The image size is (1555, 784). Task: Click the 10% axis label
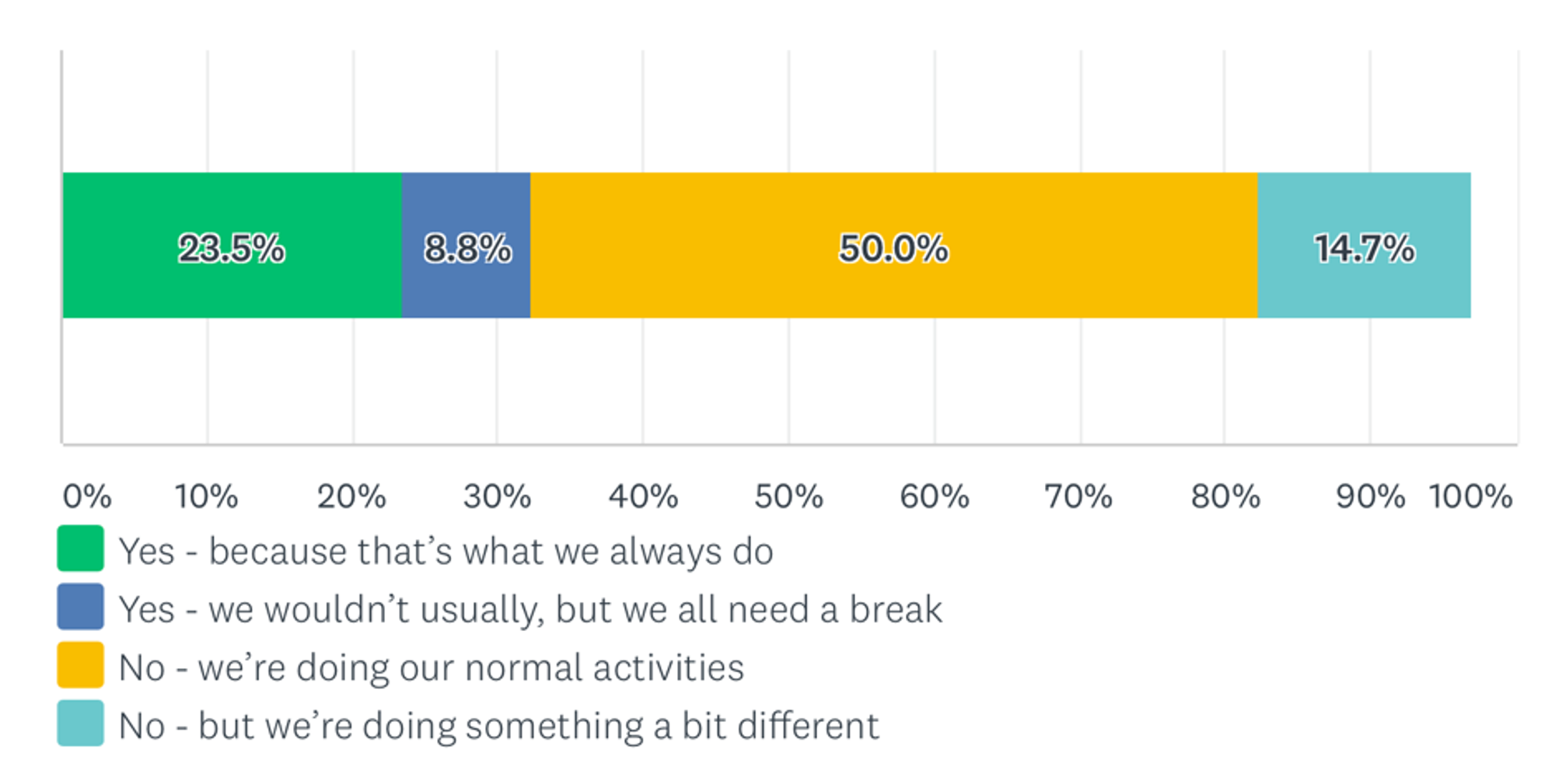click(x=206, y=497)
